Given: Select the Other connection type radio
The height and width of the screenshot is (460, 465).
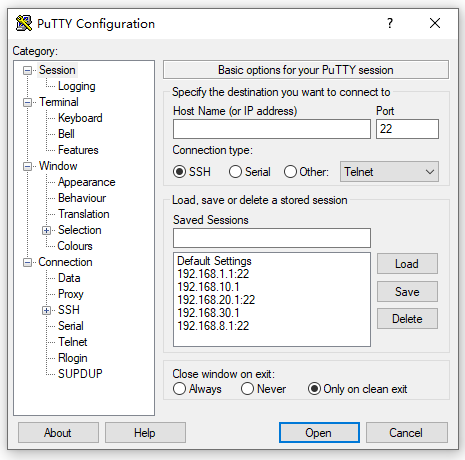Looking at the screenshot, I should coord(290,172).
